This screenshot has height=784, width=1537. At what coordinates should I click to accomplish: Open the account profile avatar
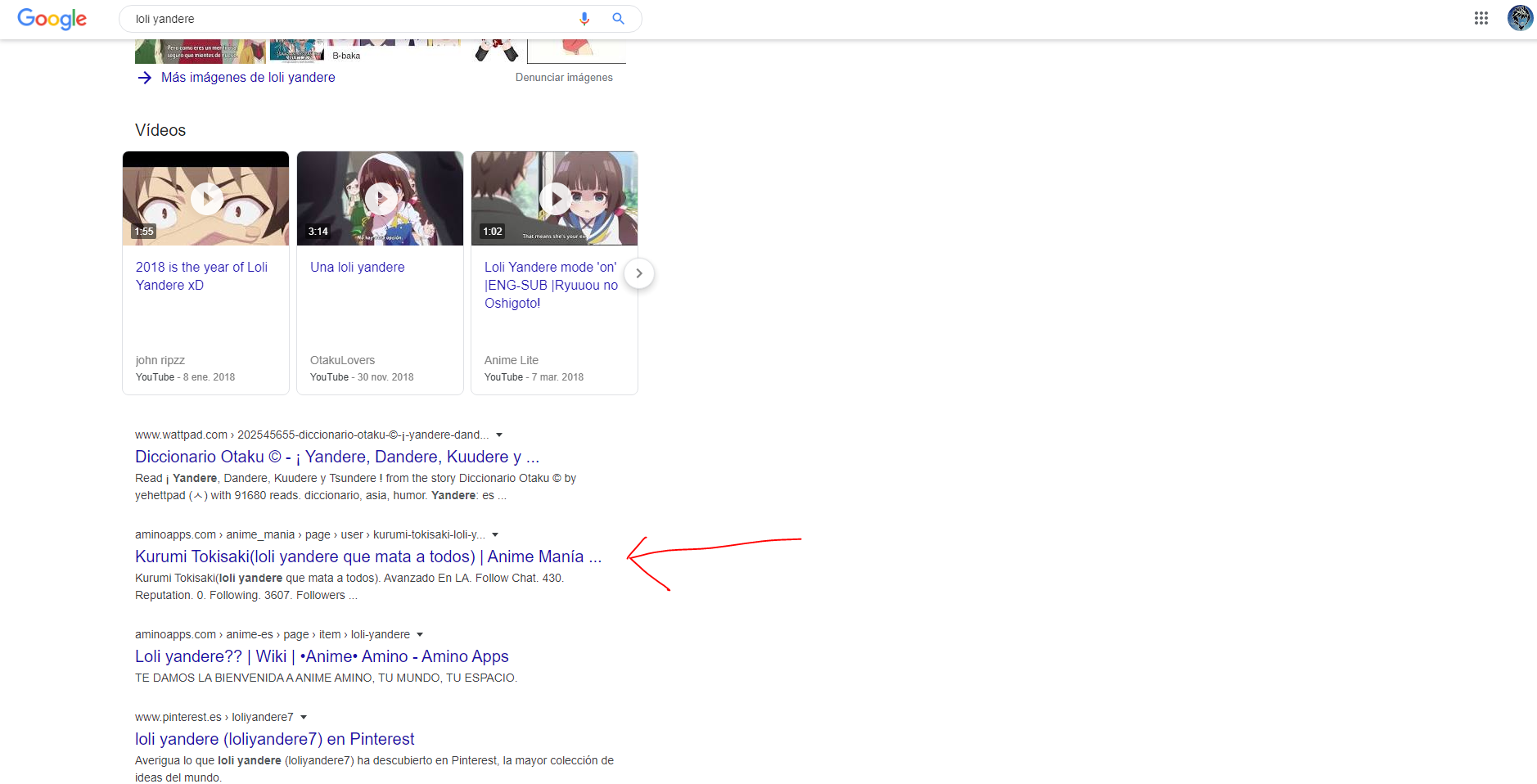pyautogui.click(x=1520, y=18)
